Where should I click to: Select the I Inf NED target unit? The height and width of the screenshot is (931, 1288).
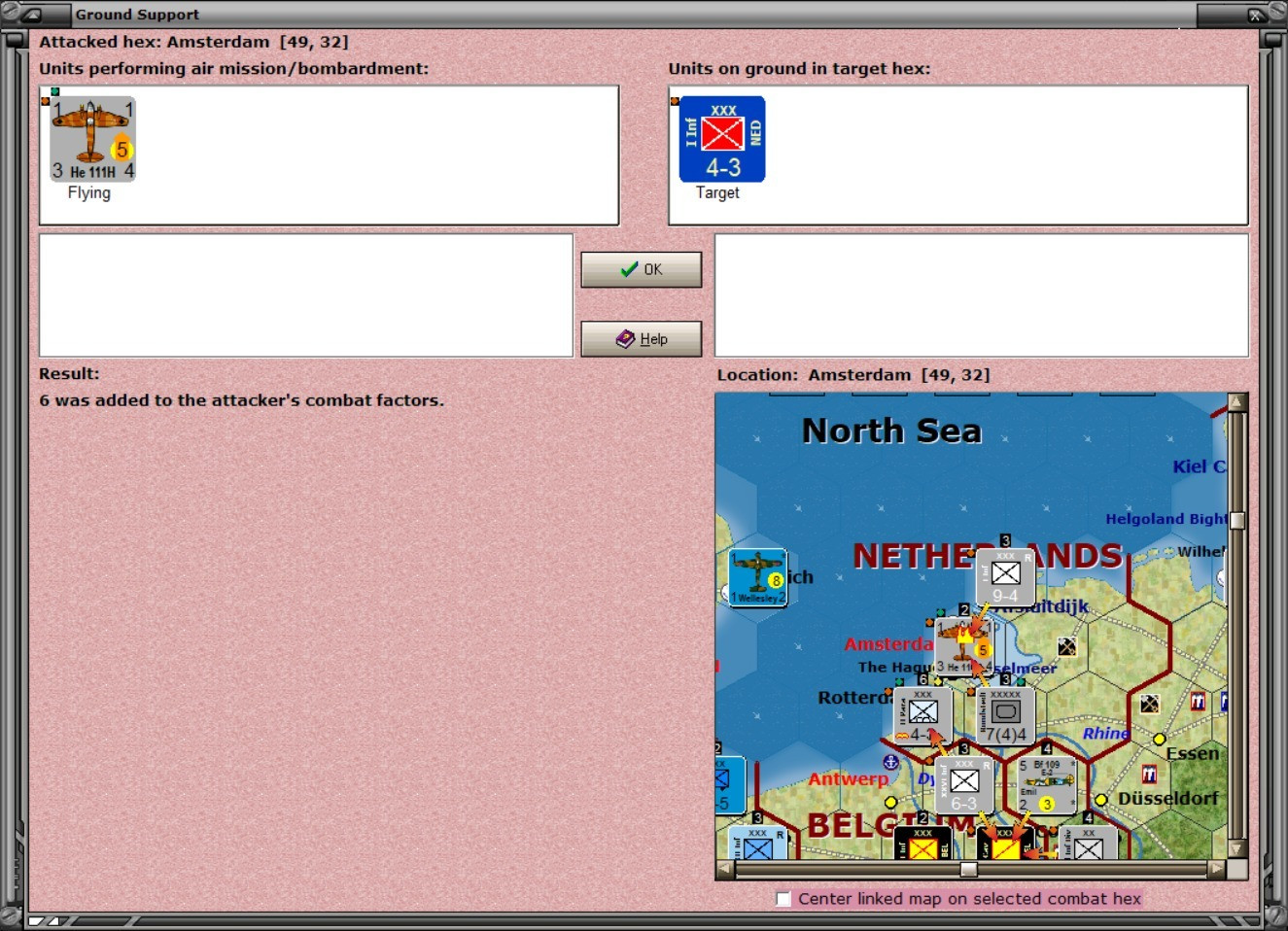tap(722, 139)
